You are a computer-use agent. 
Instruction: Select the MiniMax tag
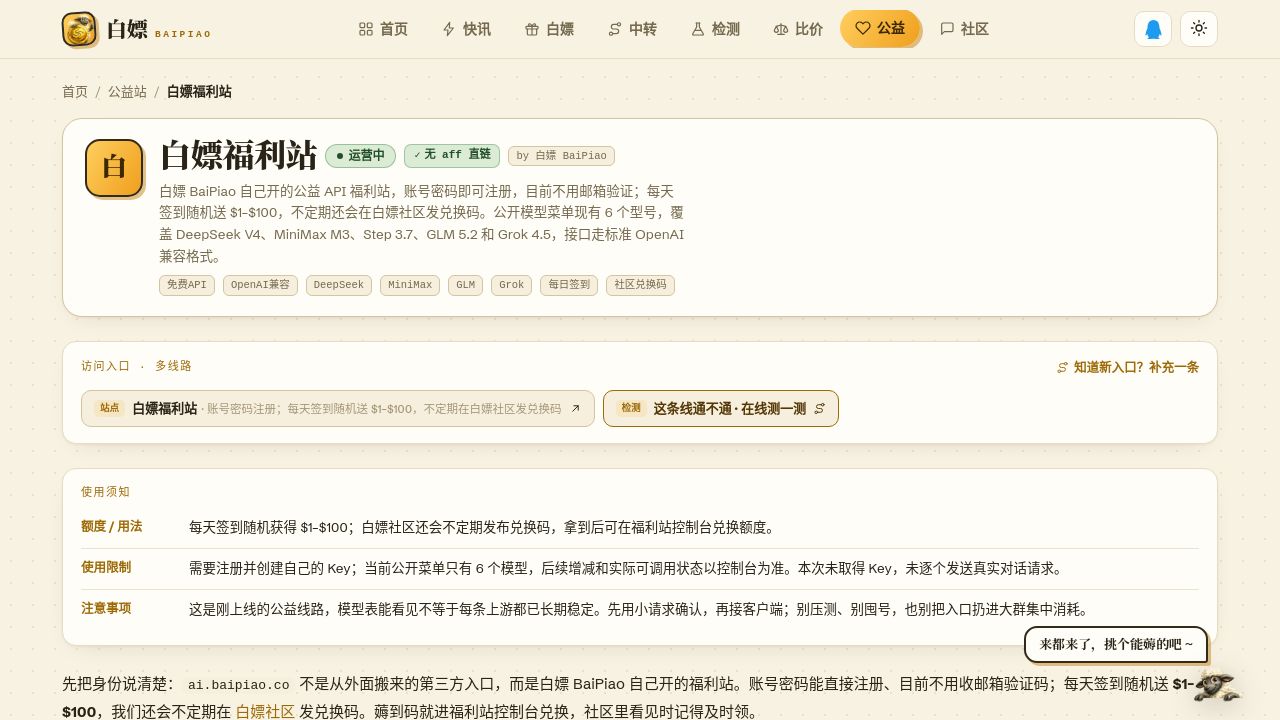pyautogui.click(x=410, y=285)
